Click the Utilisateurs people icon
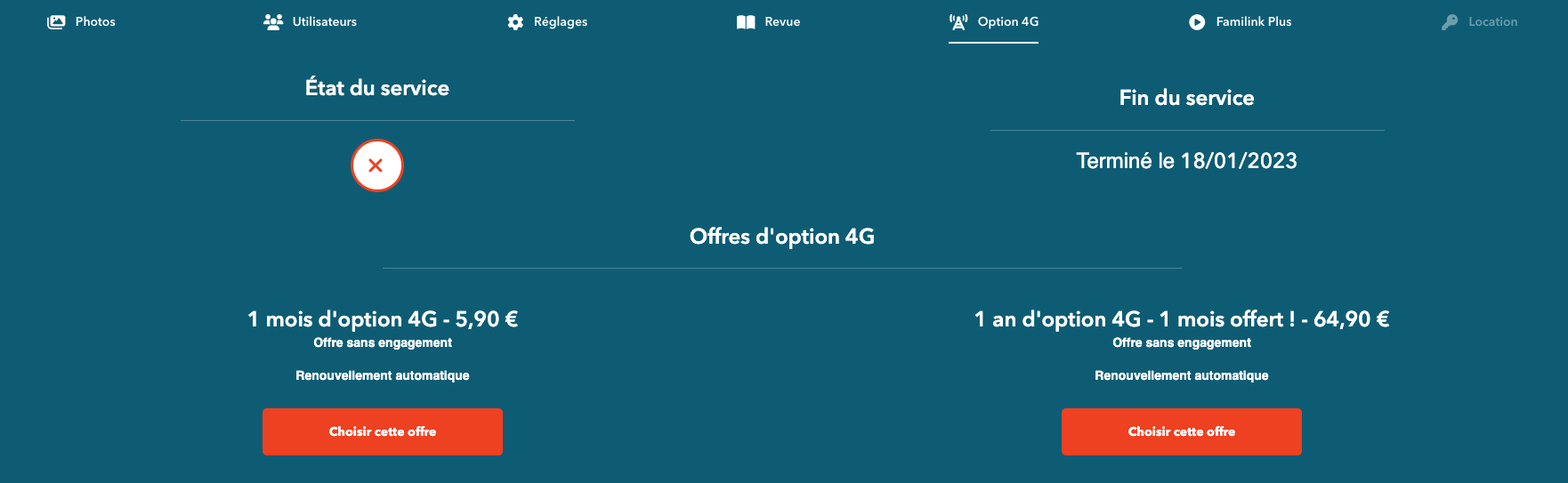Image resolution: width=1568 pixels, height=483 pixels. point(273,22)
